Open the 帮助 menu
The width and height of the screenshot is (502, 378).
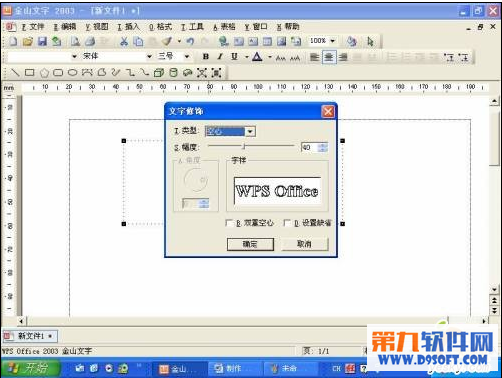click(288, 27)
